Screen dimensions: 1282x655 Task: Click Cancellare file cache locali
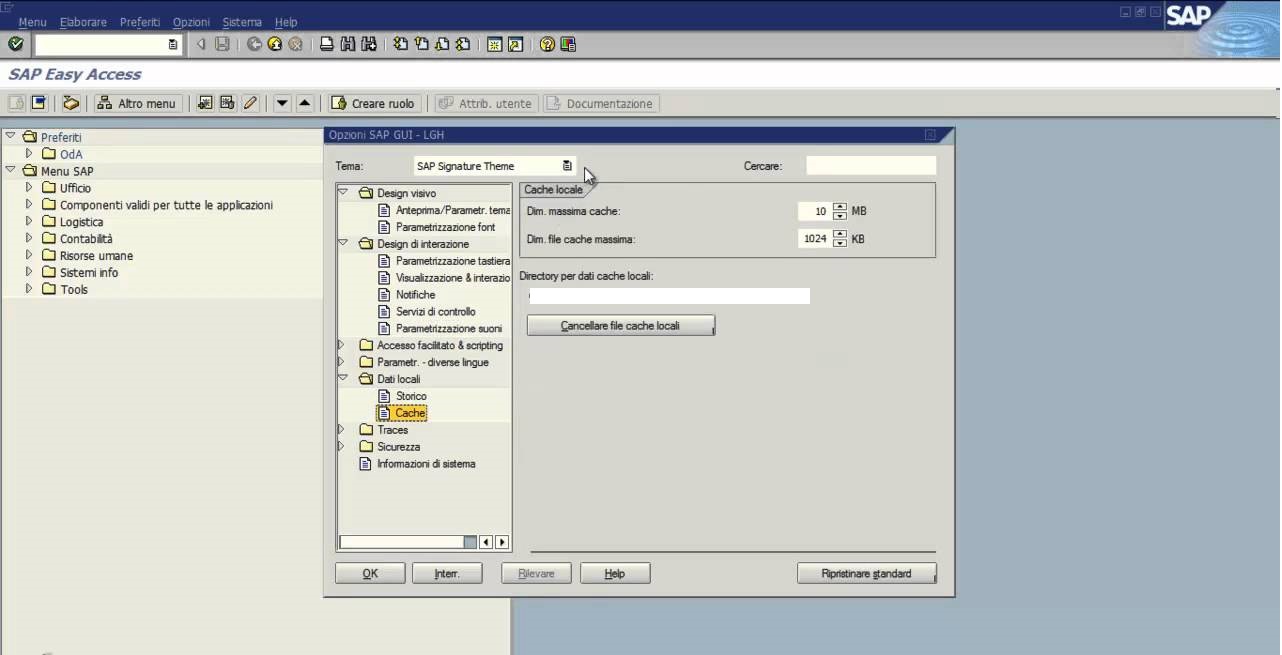point(620,326)
